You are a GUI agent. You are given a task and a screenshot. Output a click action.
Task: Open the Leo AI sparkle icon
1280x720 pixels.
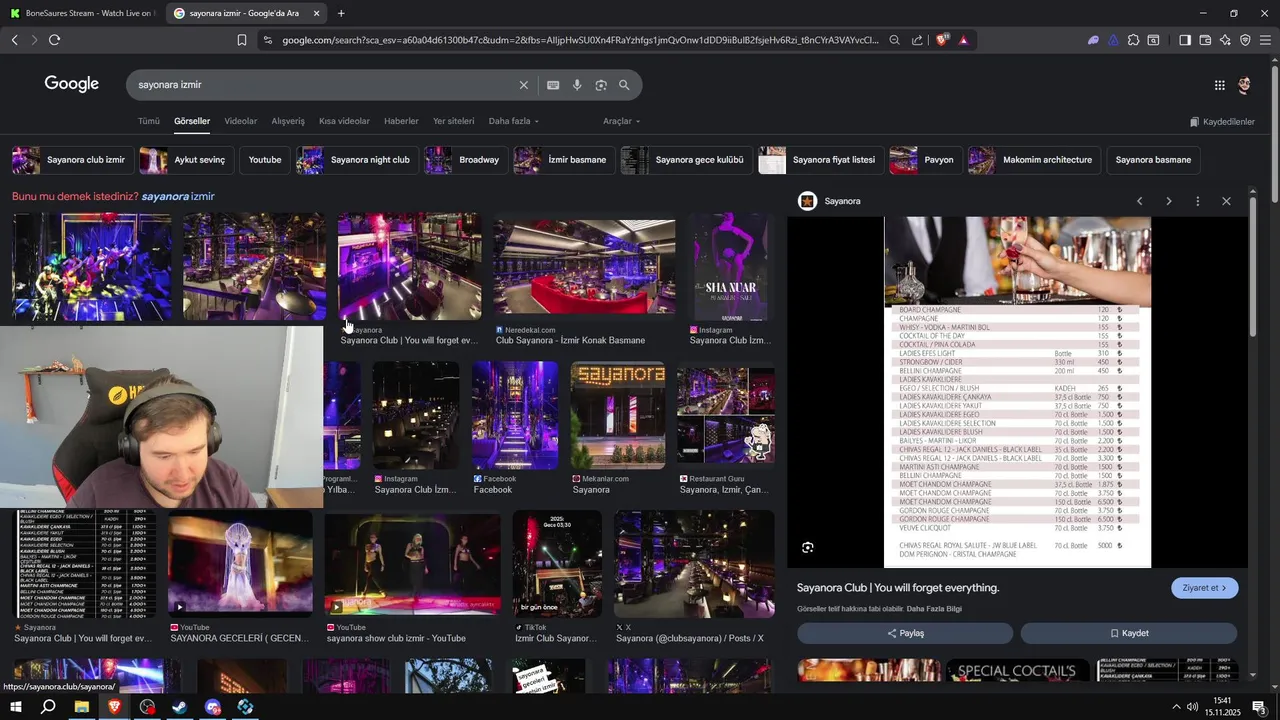coord(1225,40)
